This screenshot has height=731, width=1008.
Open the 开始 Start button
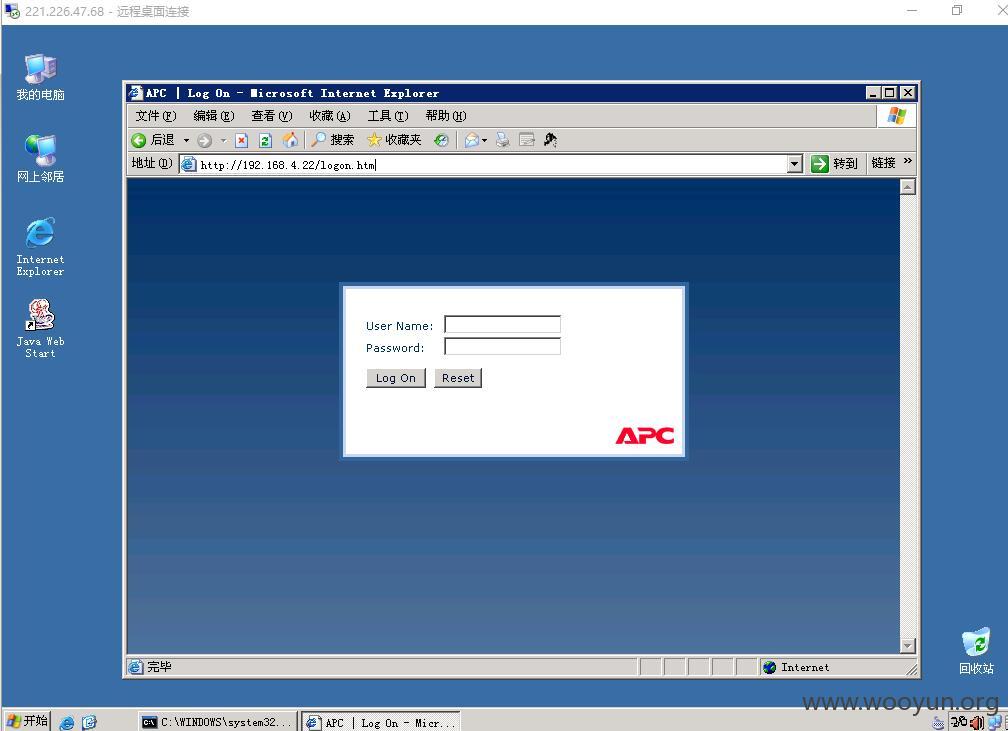tap(27, 721)
